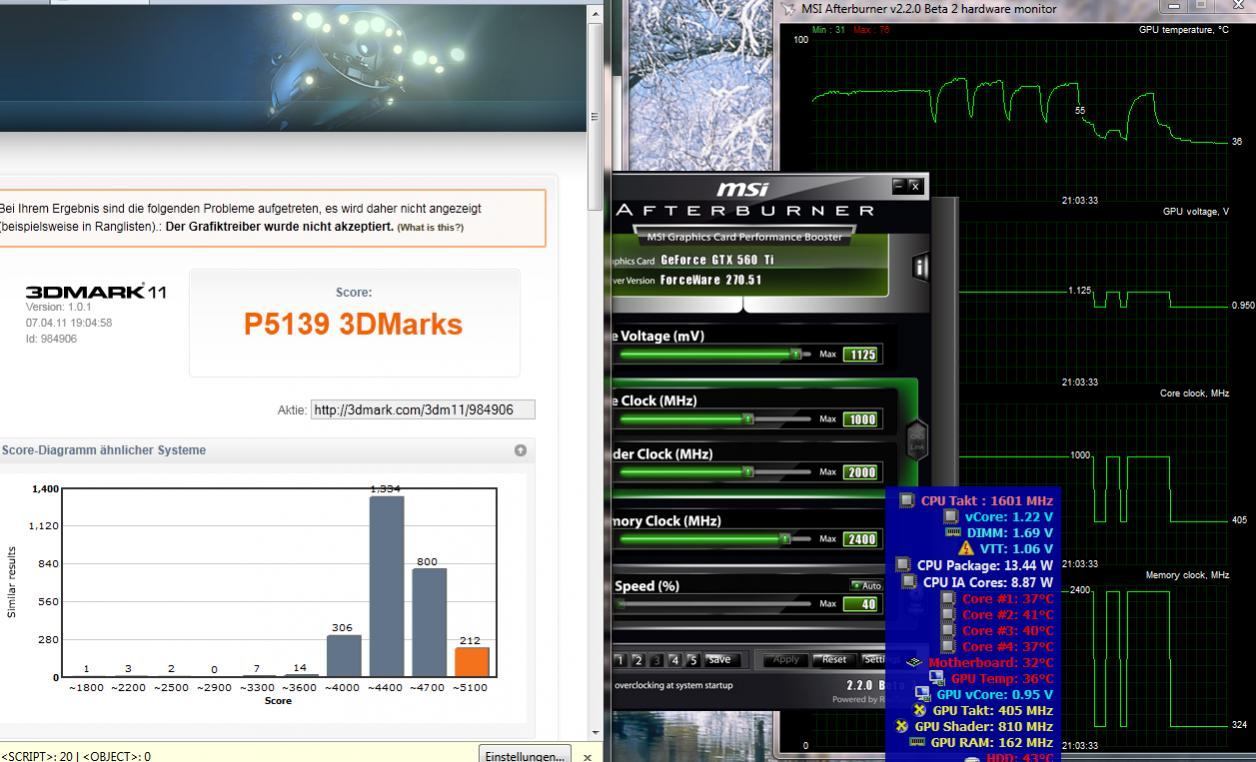Click the Core Clock value field 1000
The width and height of the screenshot is (1256, 762).
tap(861, 420)
